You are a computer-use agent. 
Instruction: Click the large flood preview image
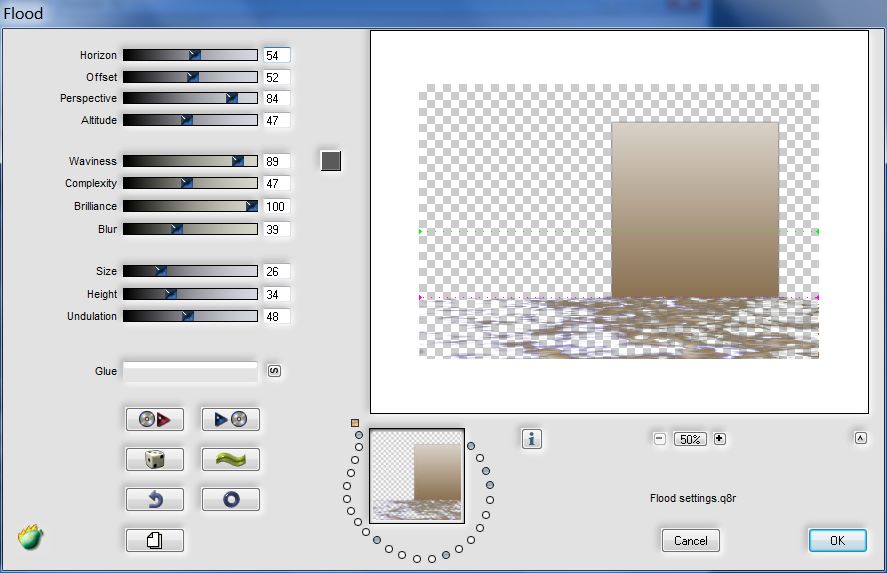619,221
